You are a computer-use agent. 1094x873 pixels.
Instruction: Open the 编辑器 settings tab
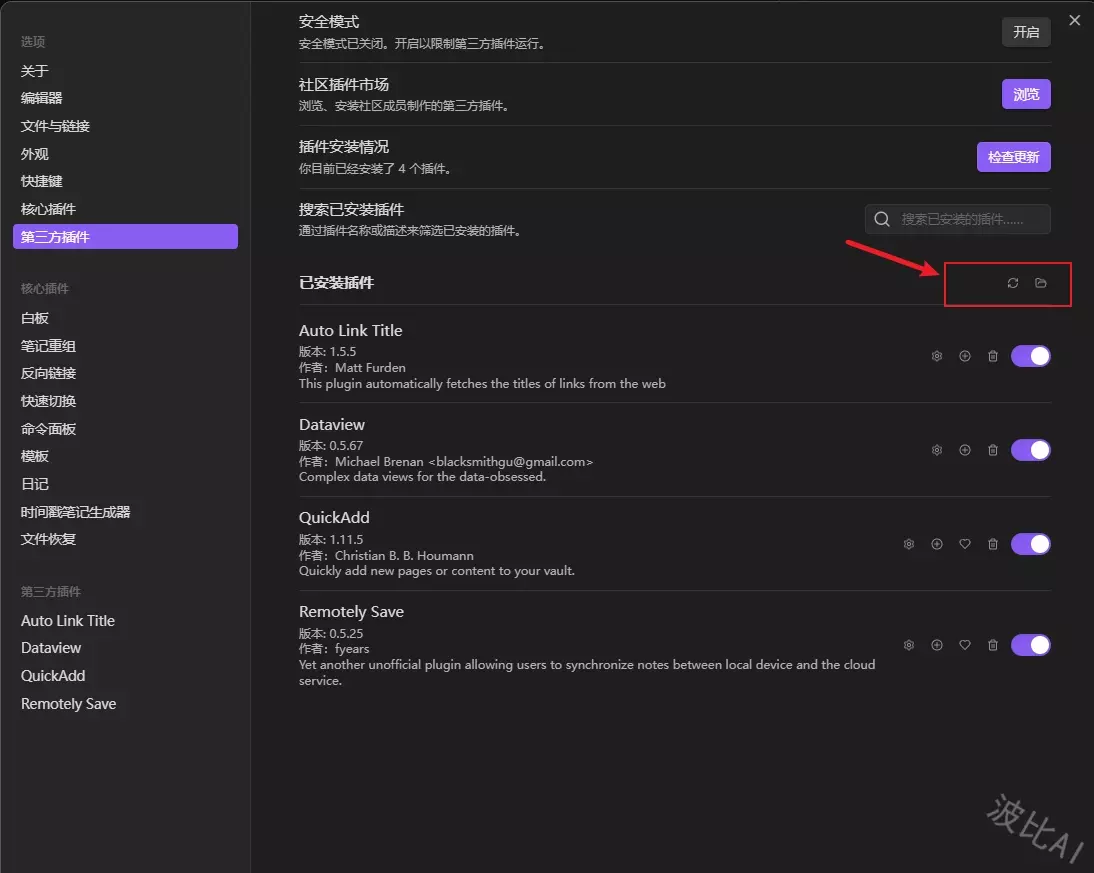[126, 98]
